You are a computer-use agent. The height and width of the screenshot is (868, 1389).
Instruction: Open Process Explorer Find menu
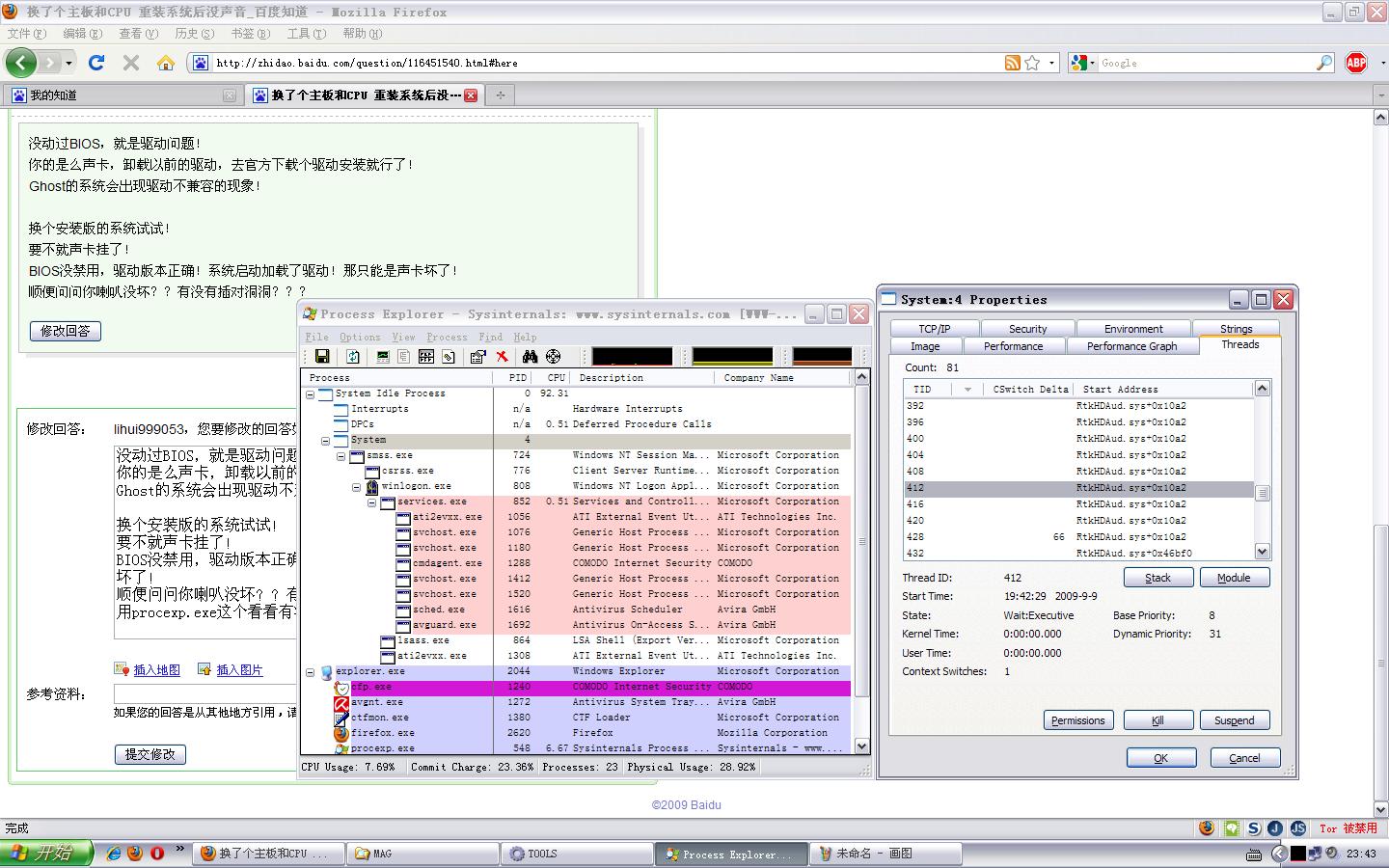[x=490, y=337]
